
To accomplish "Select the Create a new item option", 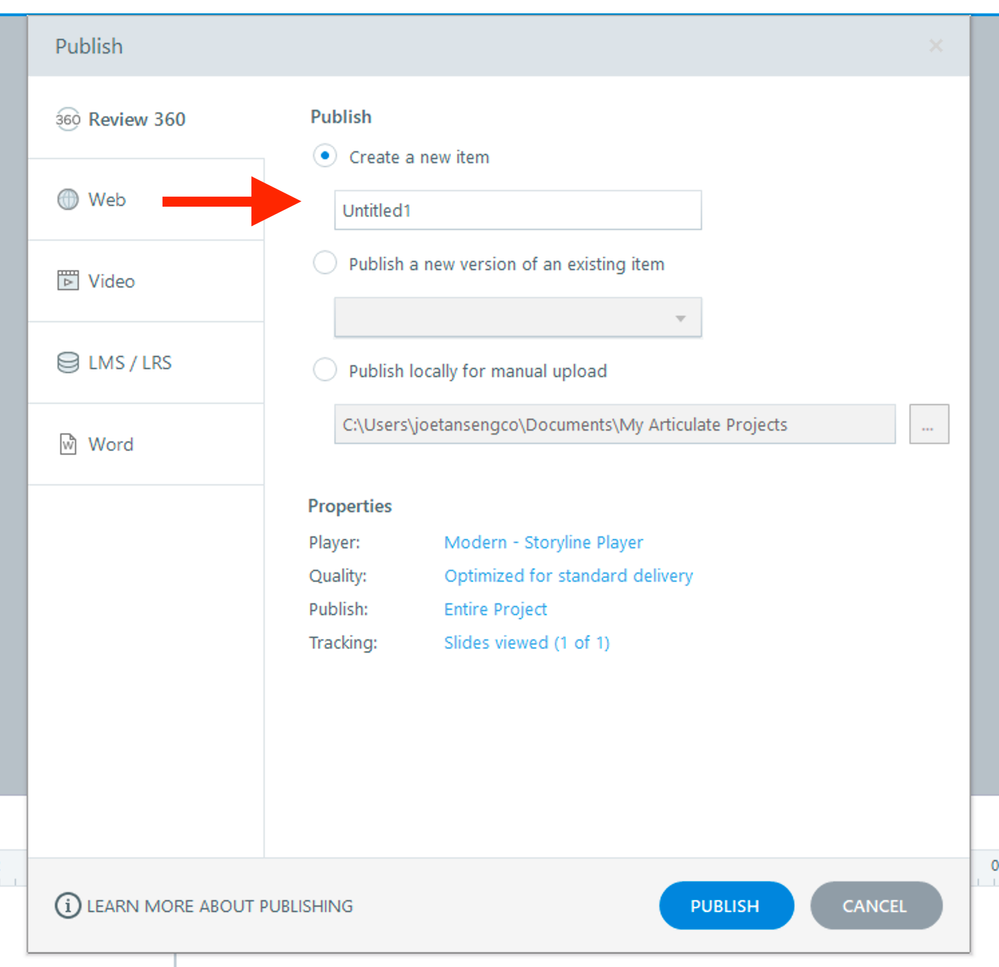I will [x=325, y=157].
